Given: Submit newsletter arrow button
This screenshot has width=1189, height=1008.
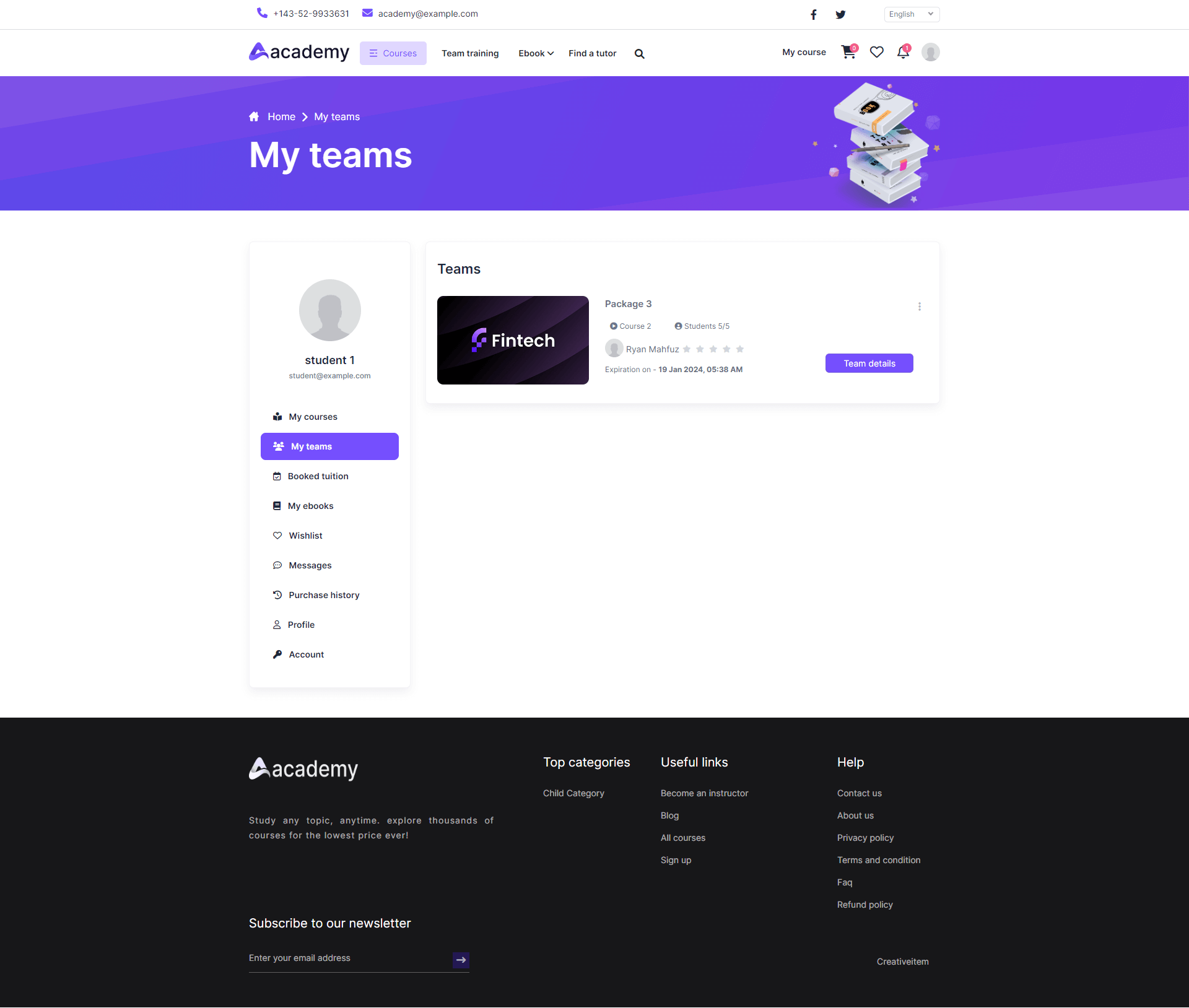Looking at the screenshot, I should [x=461, y=960].
